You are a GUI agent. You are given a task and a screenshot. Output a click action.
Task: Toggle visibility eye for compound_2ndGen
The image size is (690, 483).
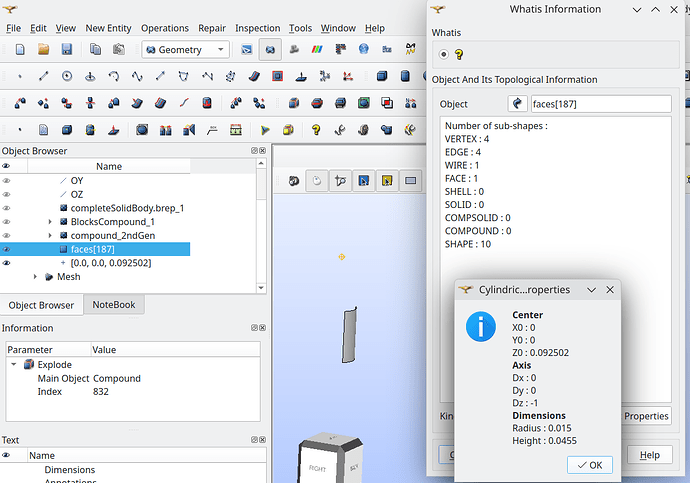pos(7,235)
